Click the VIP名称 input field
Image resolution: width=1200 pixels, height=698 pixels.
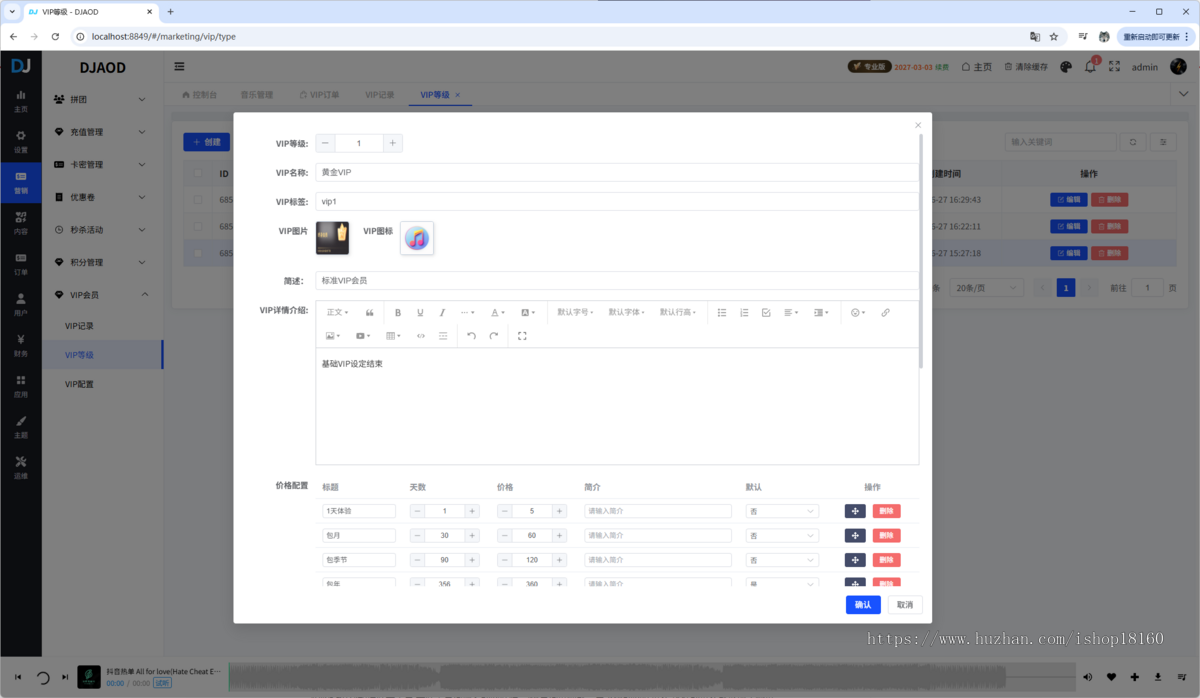(617, 172)
